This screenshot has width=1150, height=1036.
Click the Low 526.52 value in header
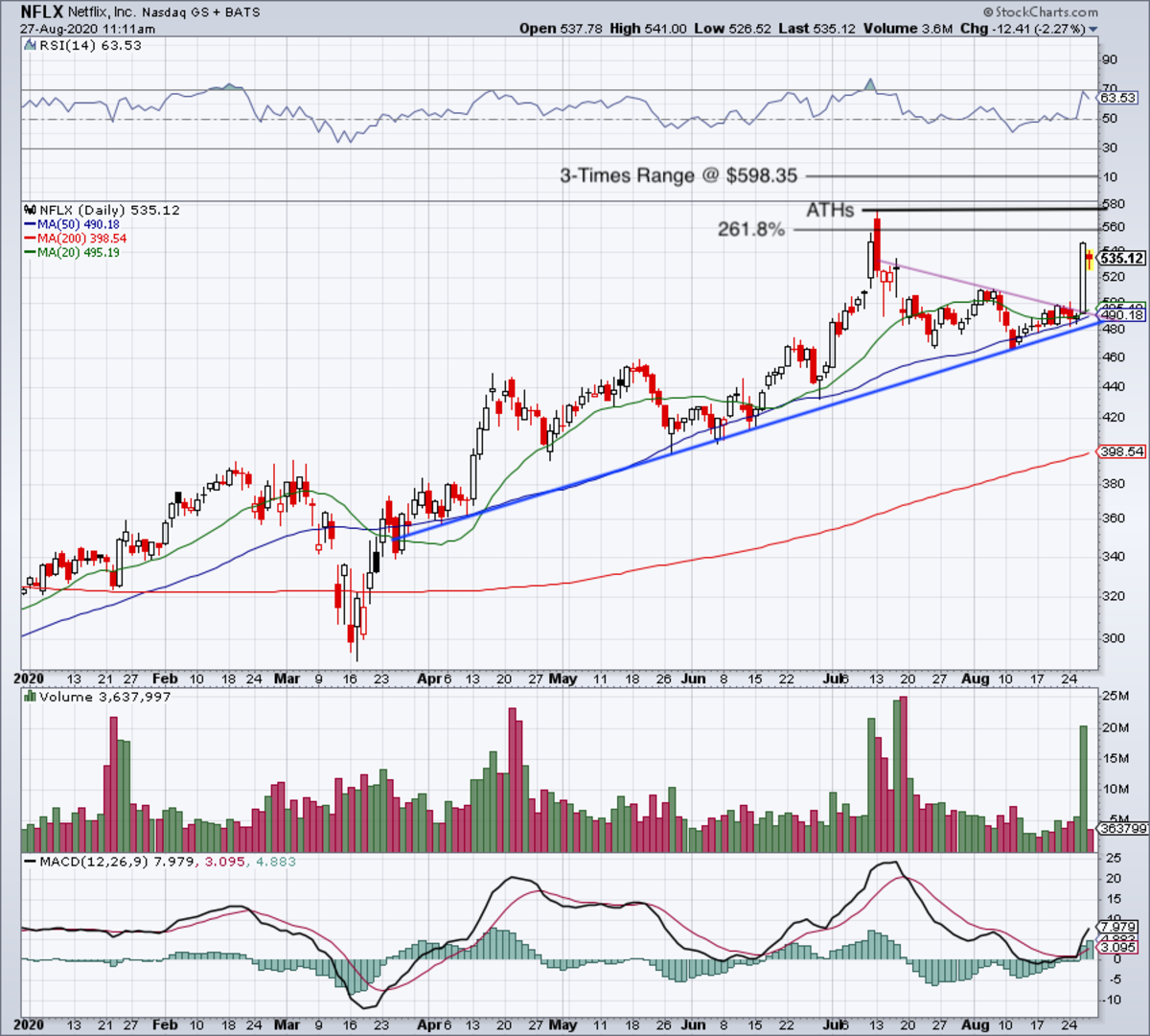coord(733,29)
